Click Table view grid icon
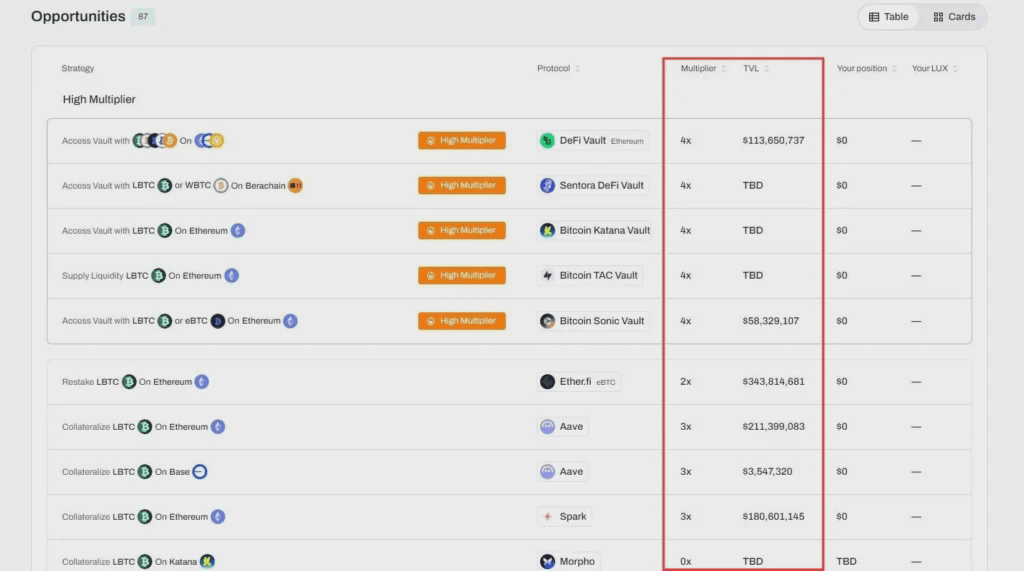This screenshot has width=1024, height=571. coord(874,17)
